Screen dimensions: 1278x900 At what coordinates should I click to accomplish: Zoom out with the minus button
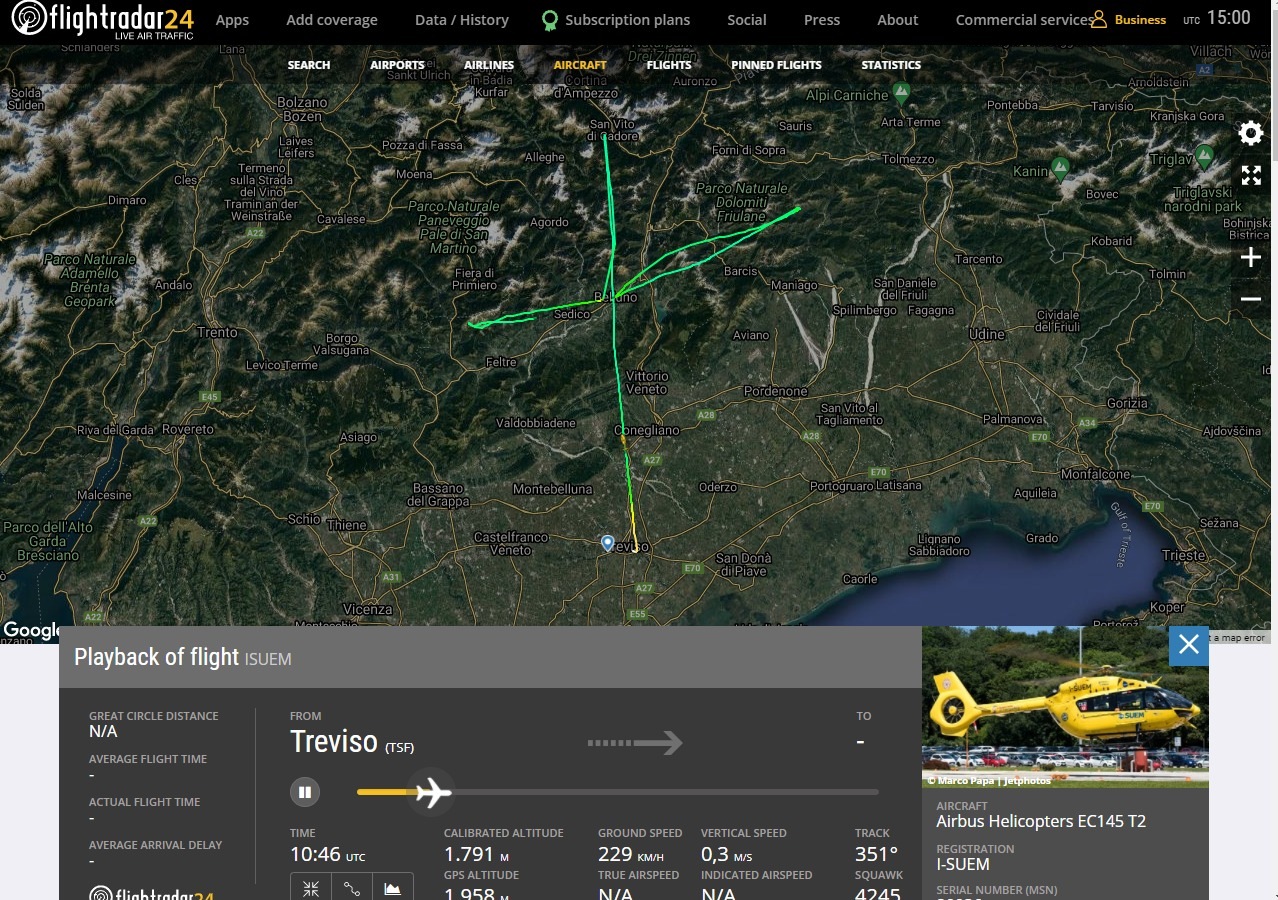click(x=1250, y=299)
